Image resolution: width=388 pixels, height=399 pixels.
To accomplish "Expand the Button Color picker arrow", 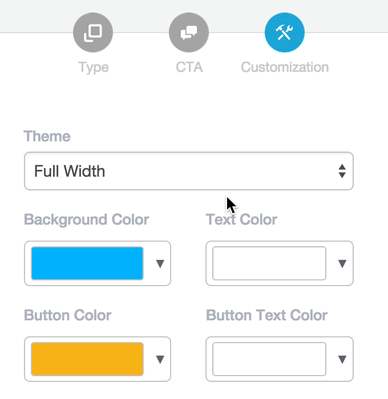I will point(160,359).
